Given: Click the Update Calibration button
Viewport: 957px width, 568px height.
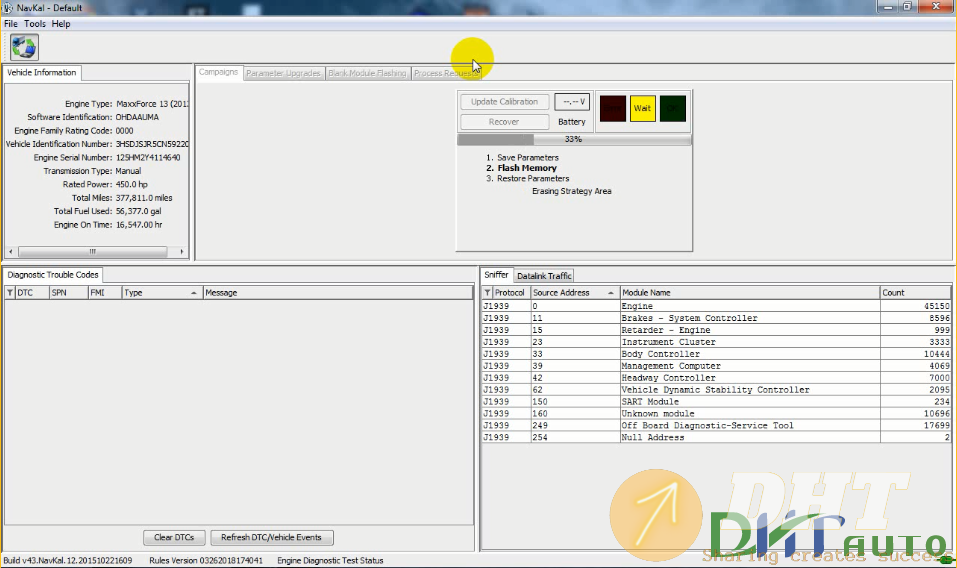Looking at the screenshot, I should pyautogui.click(x=505, y=102).
